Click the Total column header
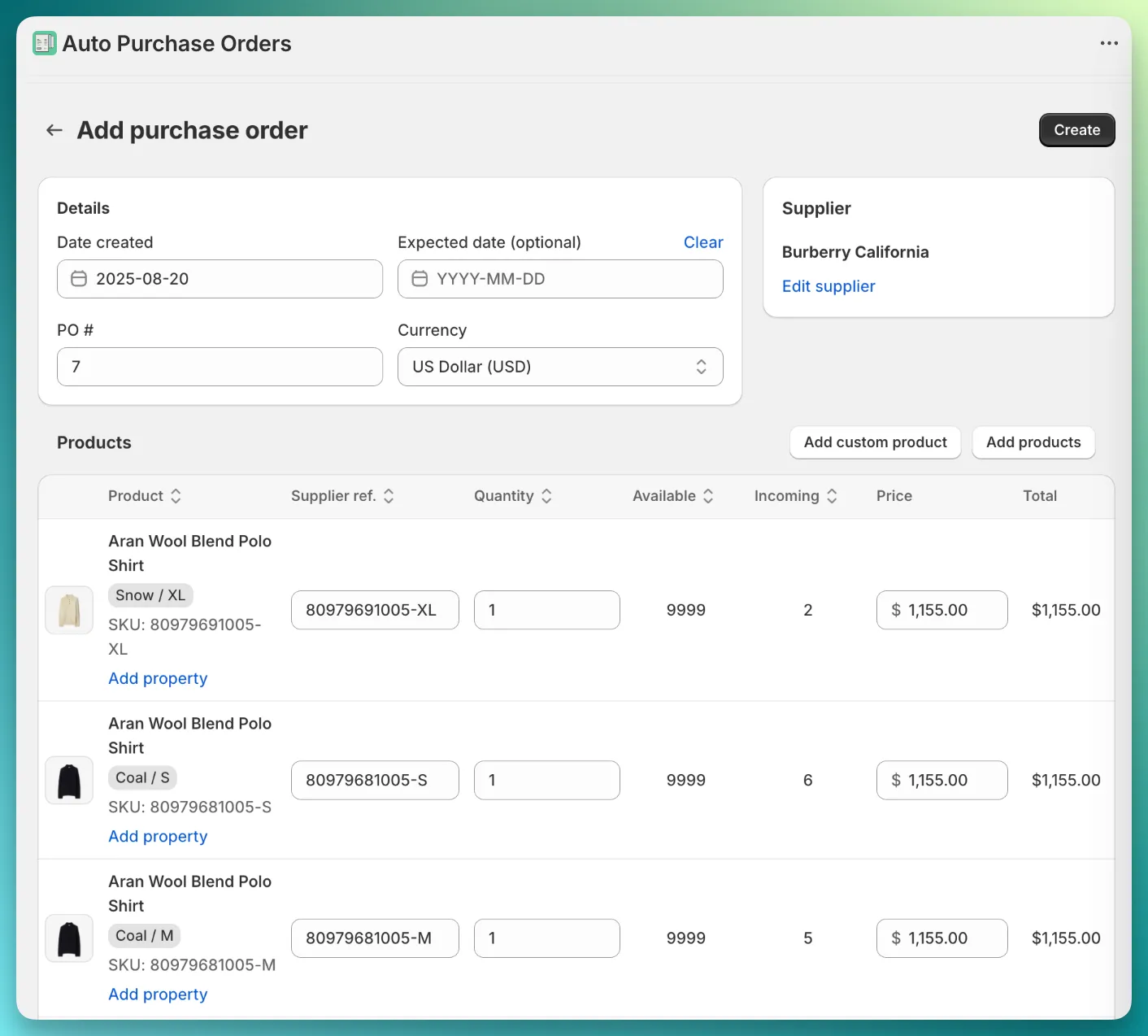Screen dimensions: 1148x1036 (x=1040, y=496)
